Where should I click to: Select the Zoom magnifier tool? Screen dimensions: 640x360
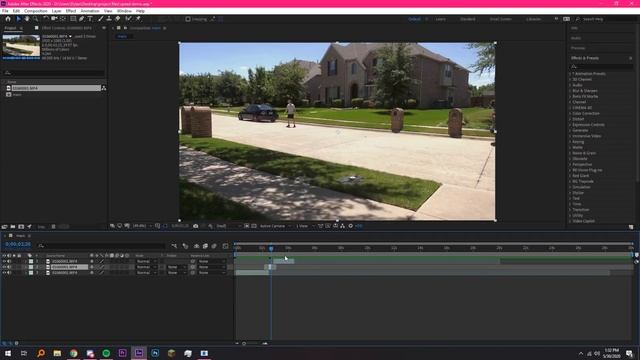36,19
